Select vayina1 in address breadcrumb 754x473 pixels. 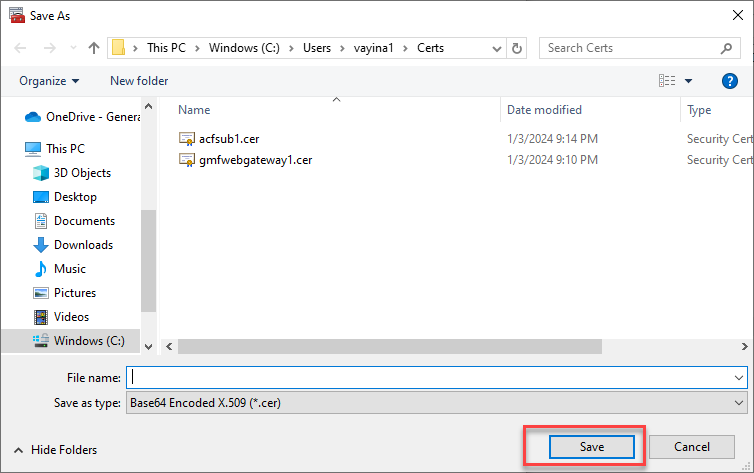coord(373,48)
